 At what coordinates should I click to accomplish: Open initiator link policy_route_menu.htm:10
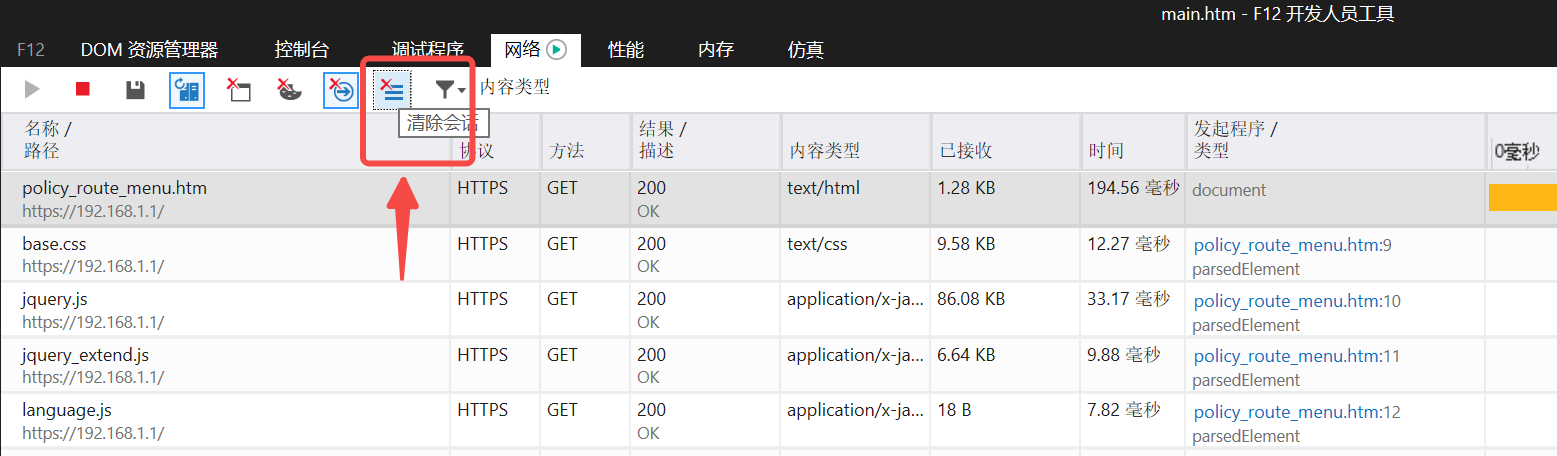[1297, 301]
